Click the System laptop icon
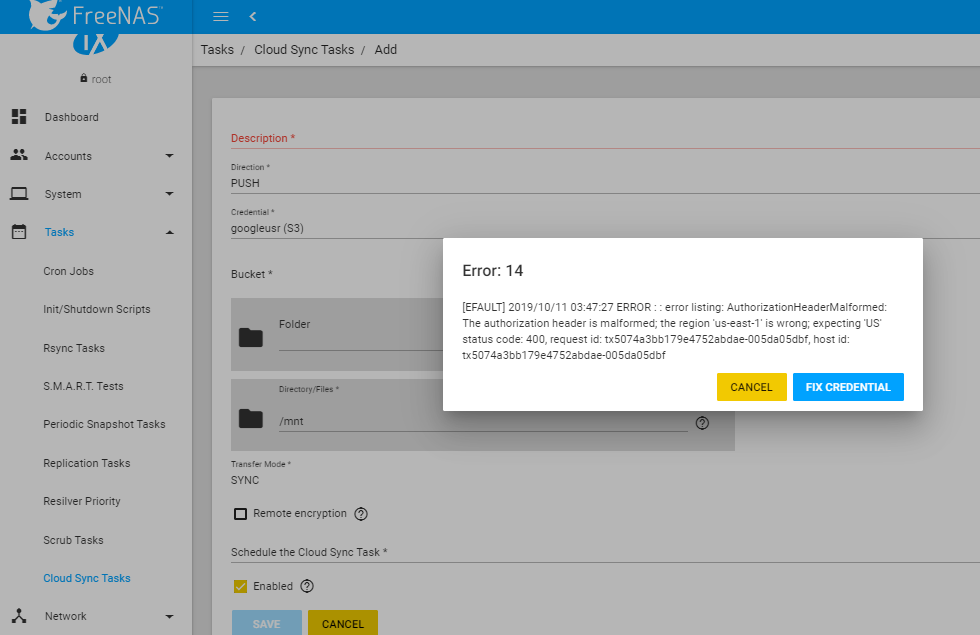The image size is (980, 635). [x=19, y=194]
